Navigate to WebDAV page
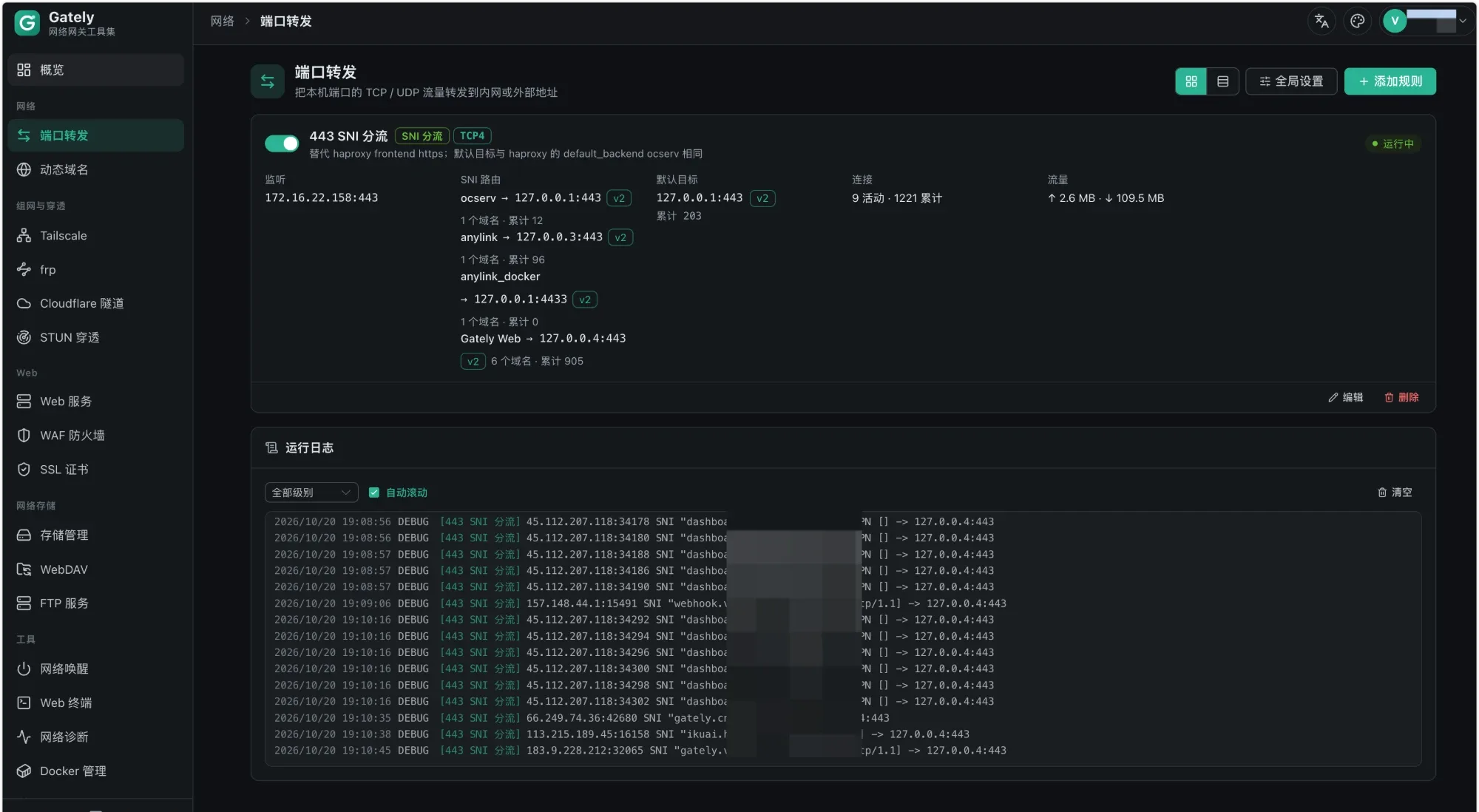This screenshot has height=812, width=1479. coord(96,569)
